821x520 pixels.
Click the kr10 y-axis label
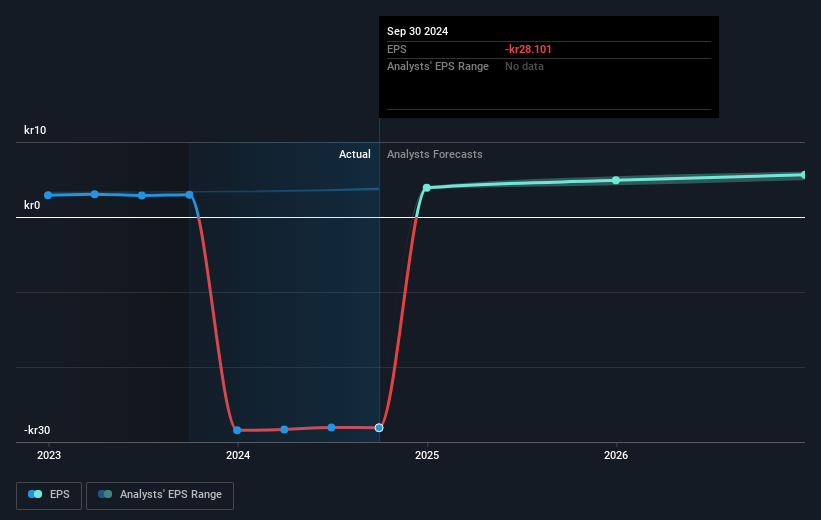click(x=35, y=130)
